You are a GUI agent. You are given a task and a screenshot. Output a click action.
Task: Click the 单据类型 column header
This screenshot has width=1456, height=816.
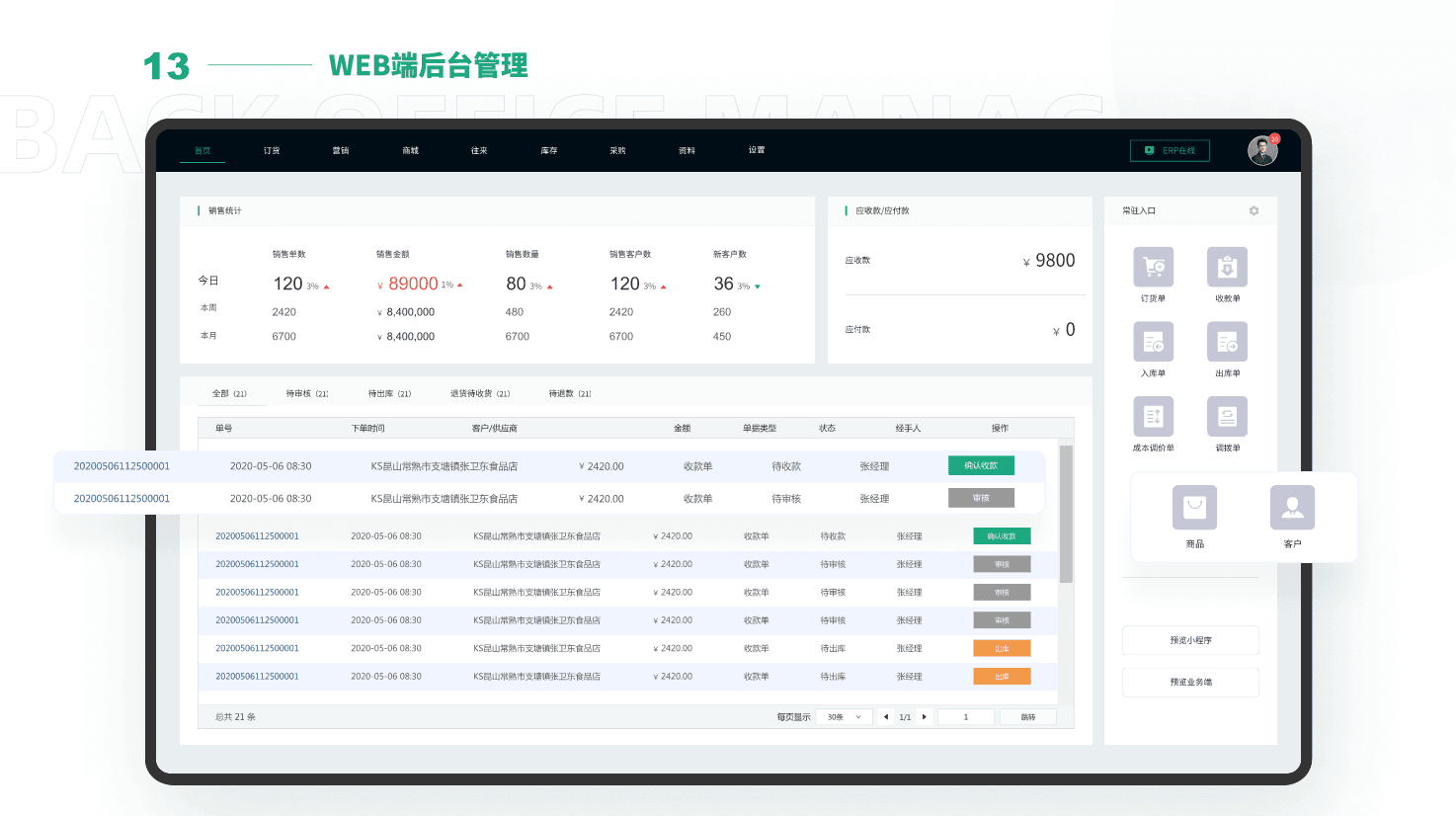[760, 428]
